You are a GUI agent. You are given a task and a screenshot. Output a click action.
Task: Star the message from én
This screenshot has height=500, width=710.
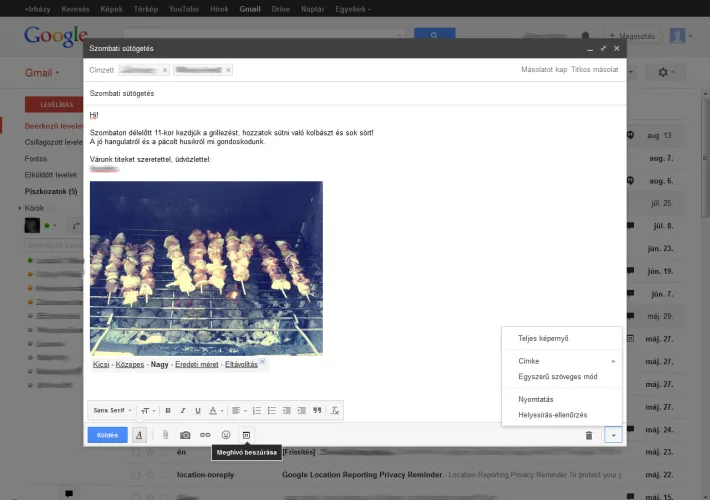point(150,452)
